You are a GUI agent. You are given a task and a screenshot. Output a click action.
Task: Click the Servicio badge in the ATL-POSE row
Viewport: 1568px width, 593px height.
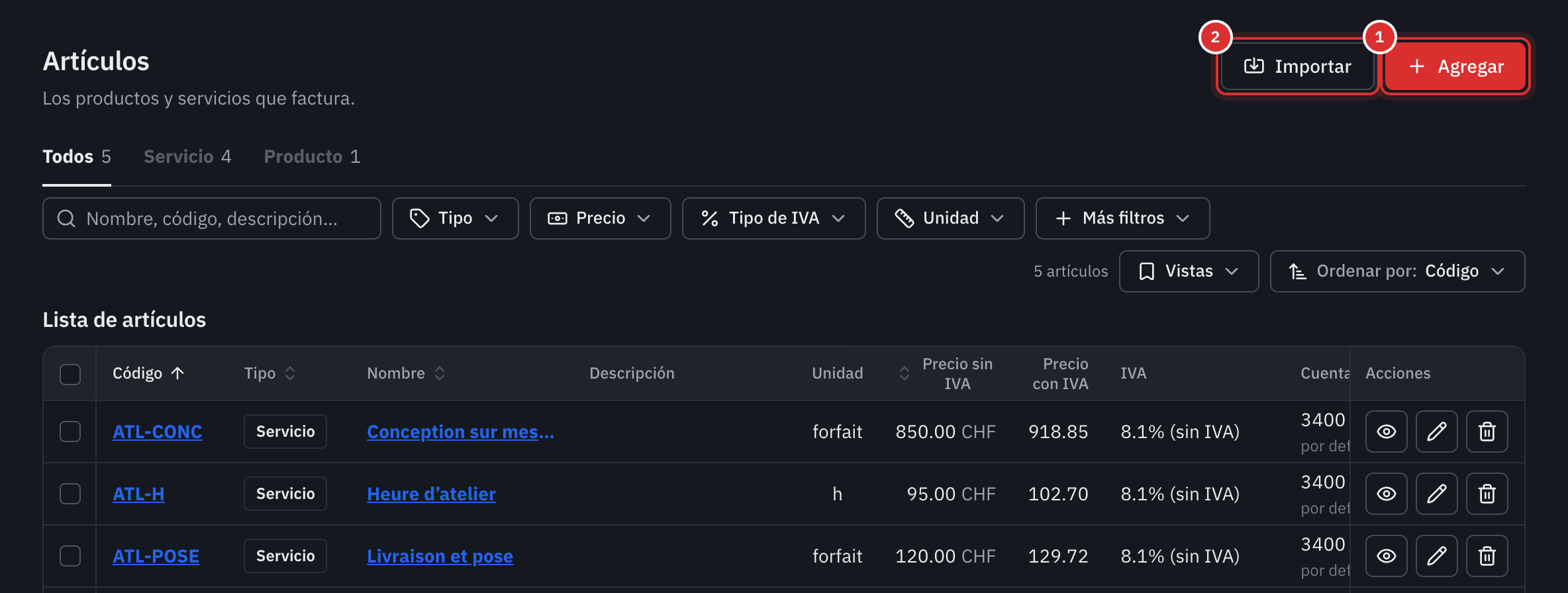[285, 556]
